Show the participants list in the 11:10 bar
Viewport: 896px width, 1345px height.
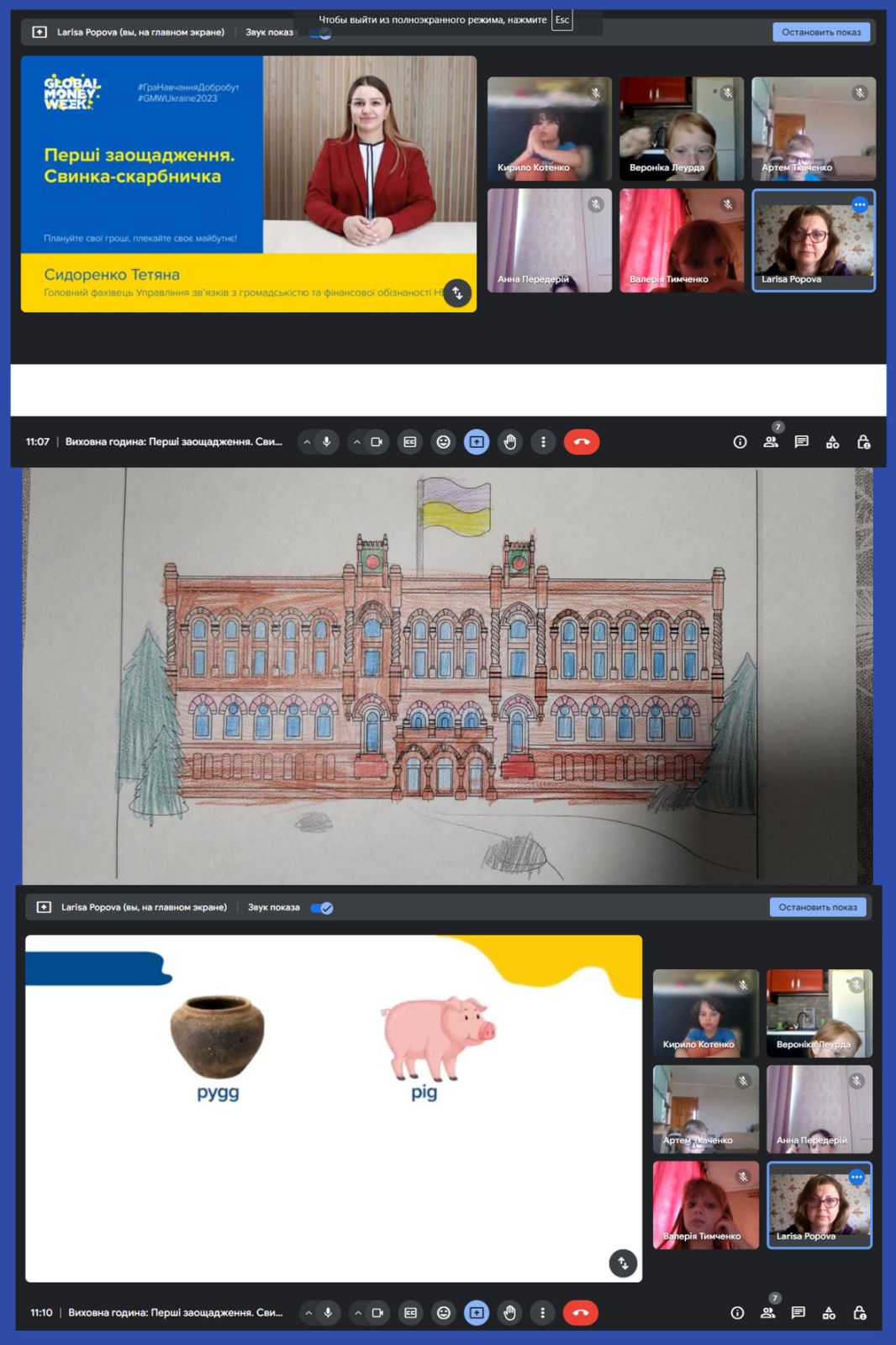[767, 1312]
